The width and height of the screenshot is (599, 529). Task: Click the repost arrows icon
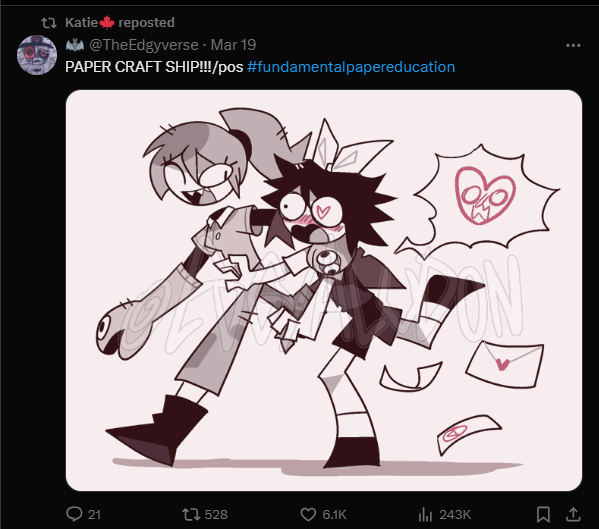[191, 514]
